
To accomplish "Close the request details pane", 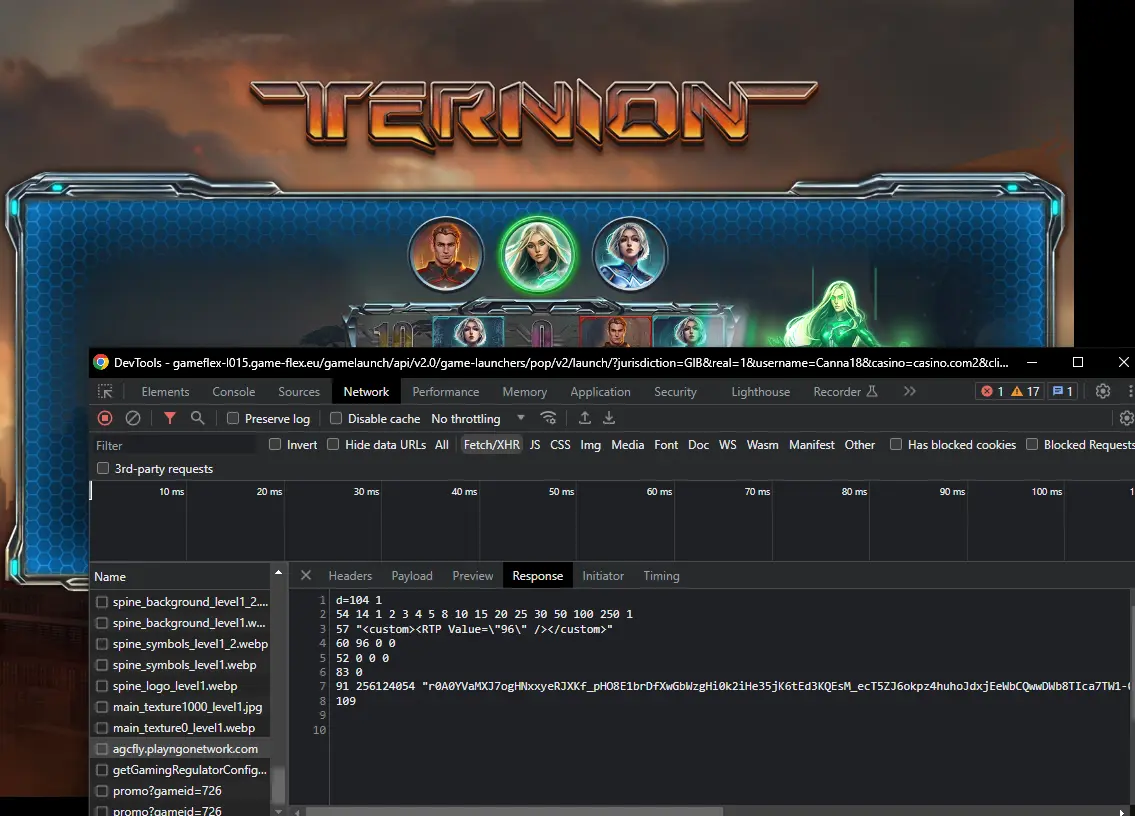I will (305, 575).
